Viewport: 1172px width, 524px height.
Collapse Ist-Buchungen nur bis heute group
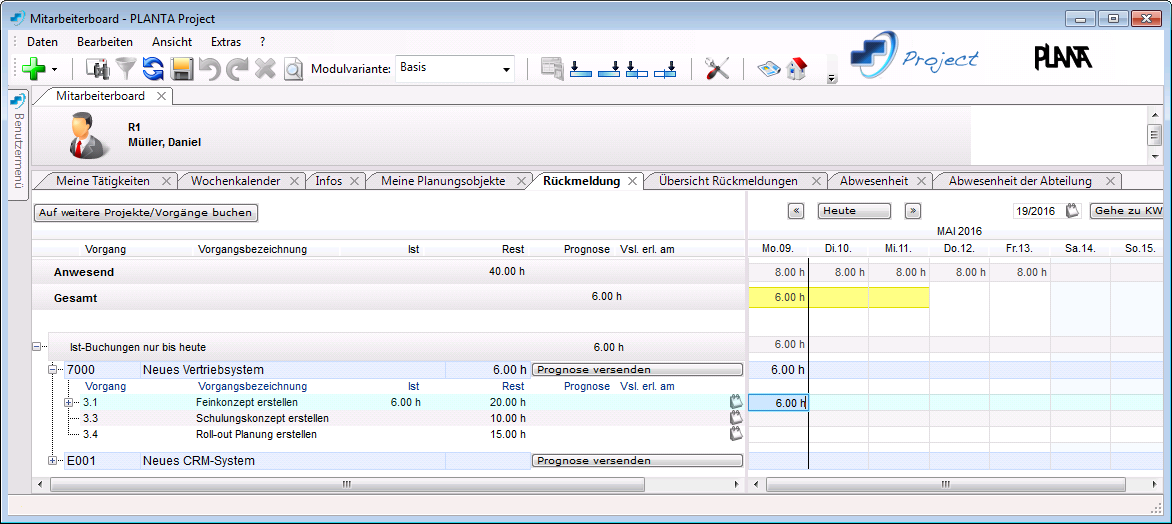pyautogui.click(x=36, y=347)
